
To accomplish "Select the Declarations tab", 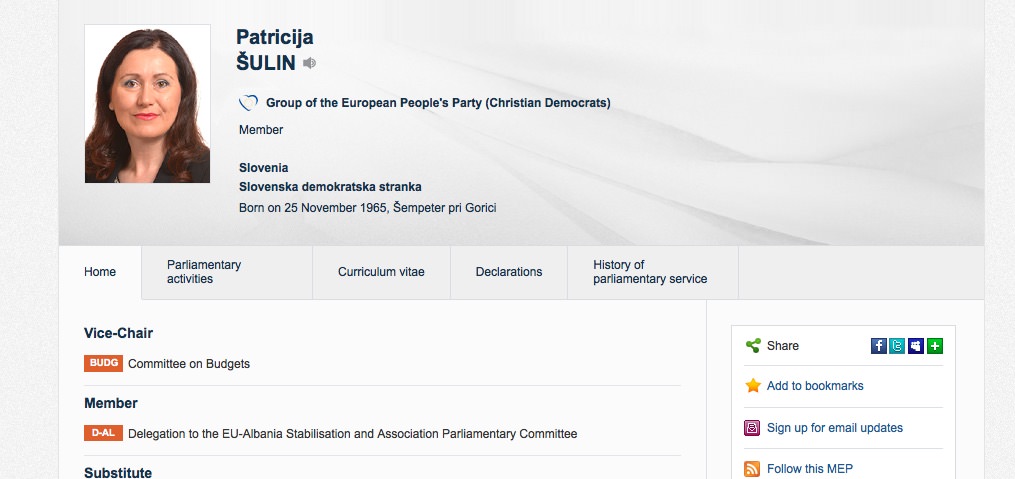I will pyautogui.click(x=509, y=272).
